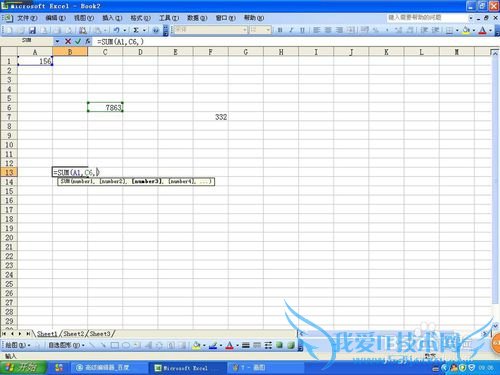Click the 3-D Style icon in drawing toolbar
Image resolution: width=500 pixels, height=375 pixels.
click(291, 345)
